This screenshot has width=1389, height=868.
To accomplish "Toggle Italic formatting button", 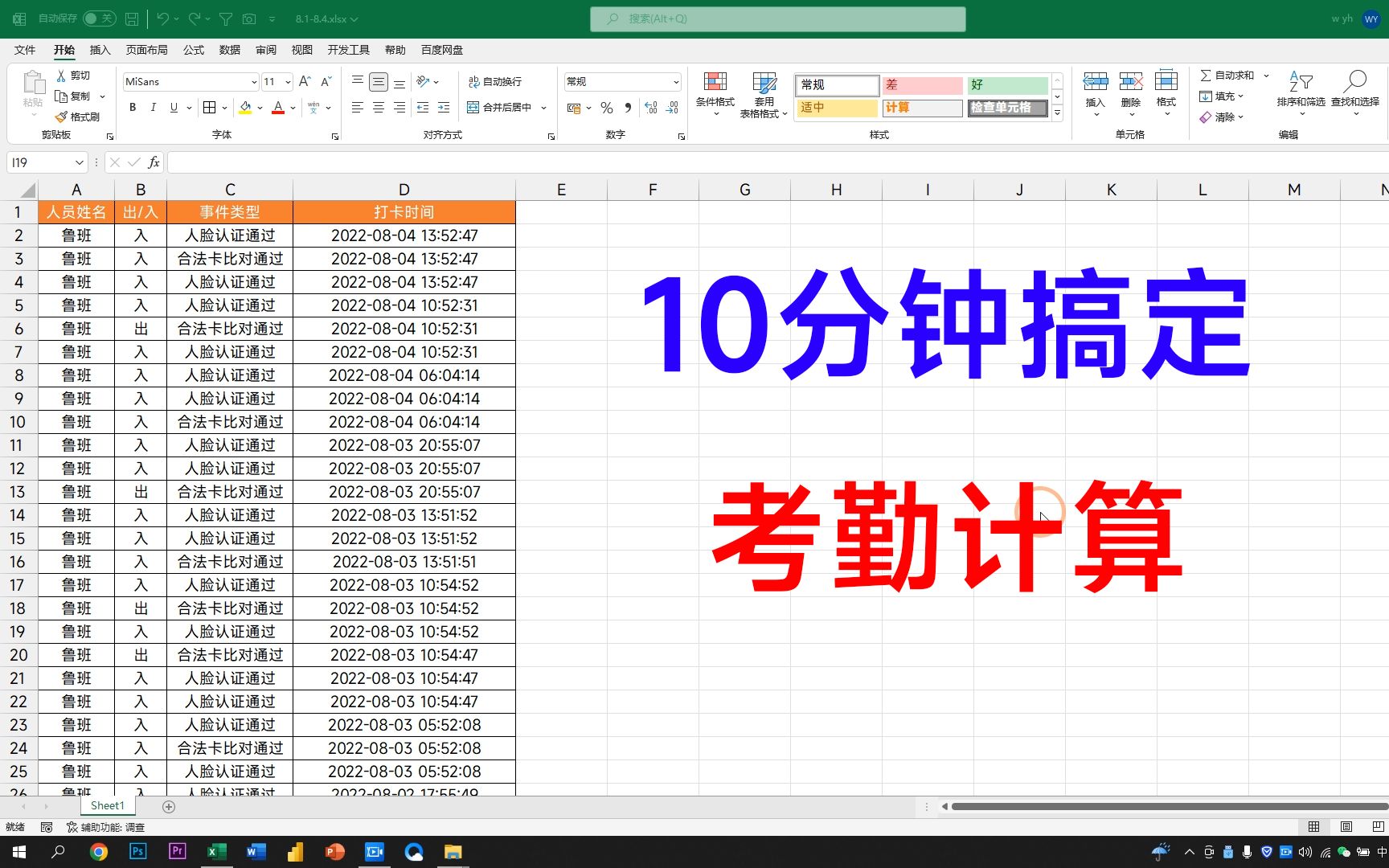I will (153, 107).
